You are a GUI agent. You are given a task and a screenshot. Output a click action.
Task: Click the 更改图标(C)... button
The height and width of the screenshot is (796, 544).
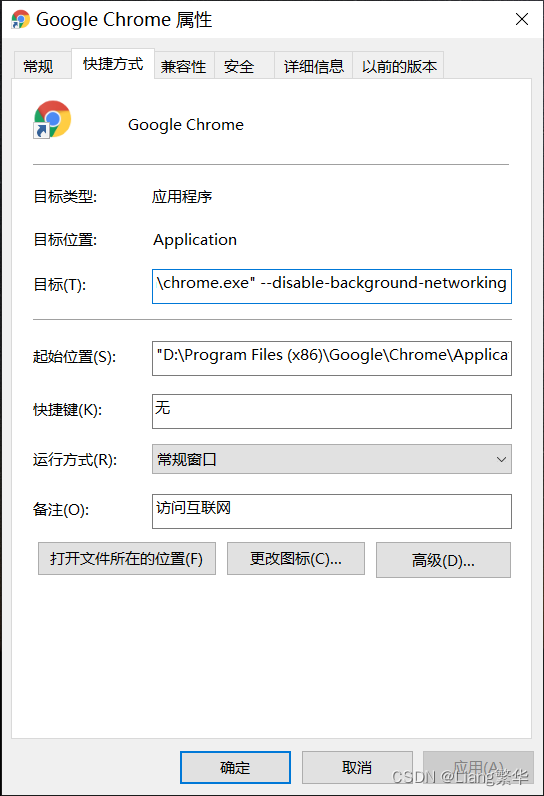pyautogui.click(x=296, y=558)
